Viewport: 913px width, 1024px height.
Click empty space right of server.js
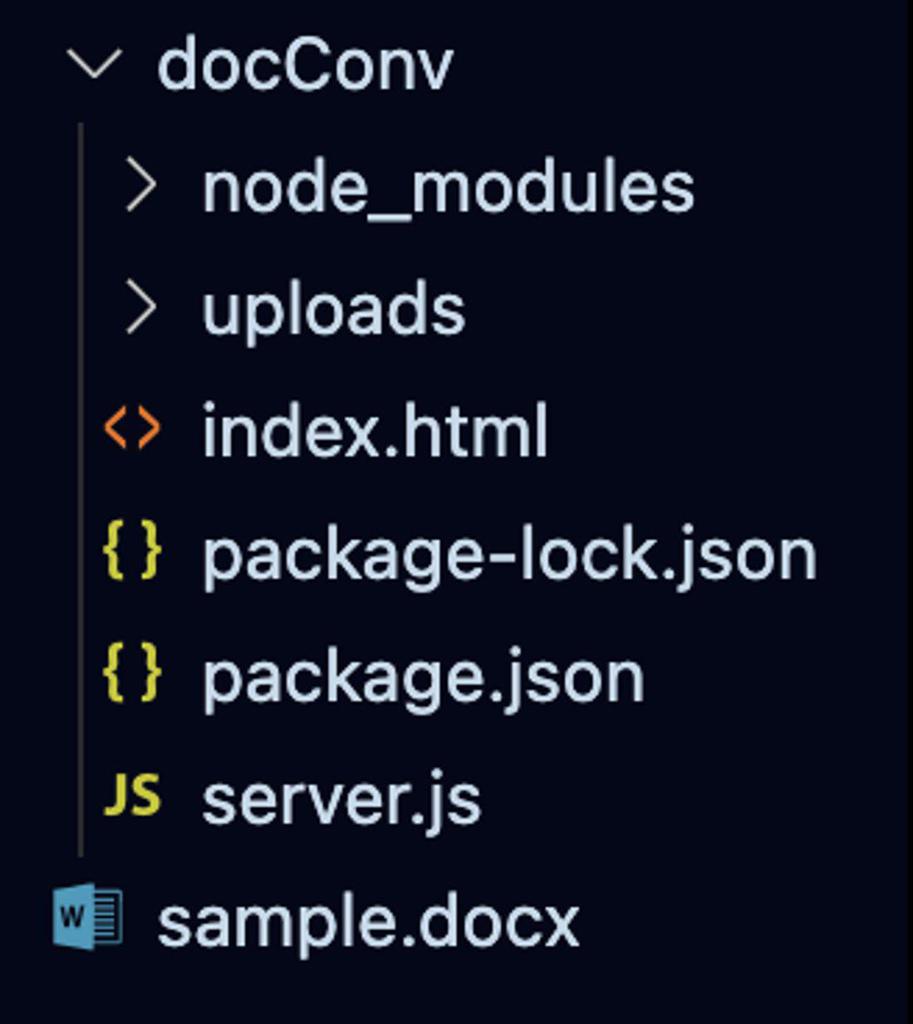click(700, 800)
